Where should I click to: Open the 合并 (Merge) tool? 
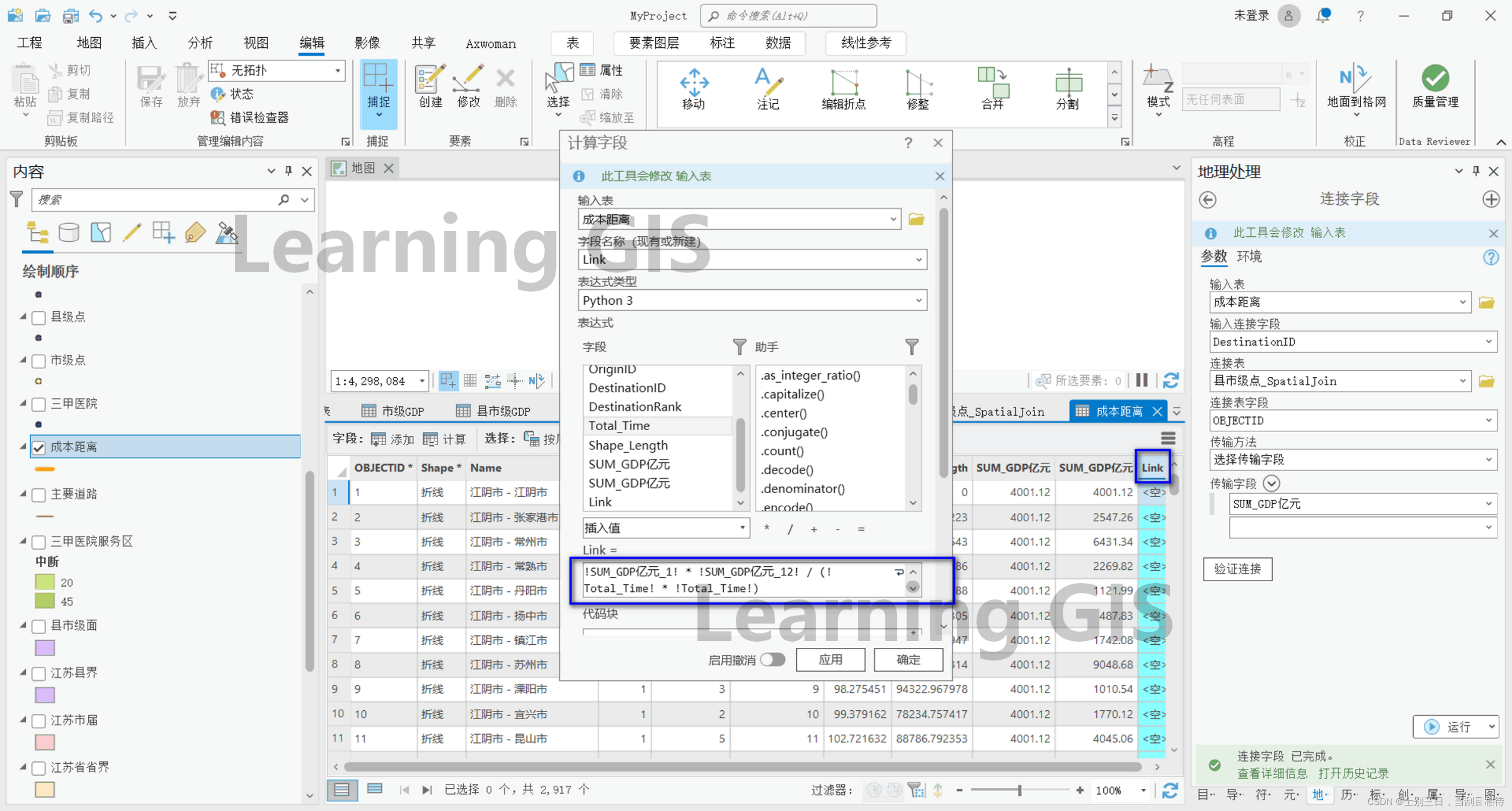992,88
